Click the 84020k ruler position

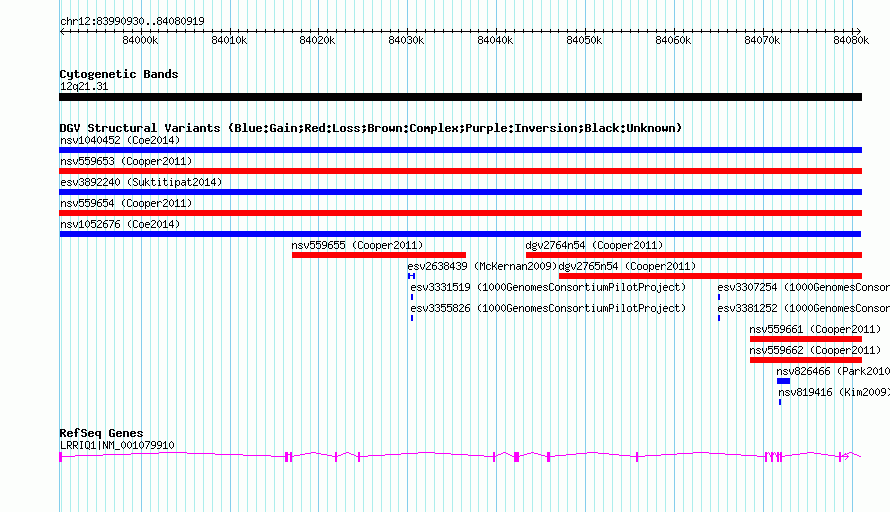pyautogui.click(x=317, y=40)
